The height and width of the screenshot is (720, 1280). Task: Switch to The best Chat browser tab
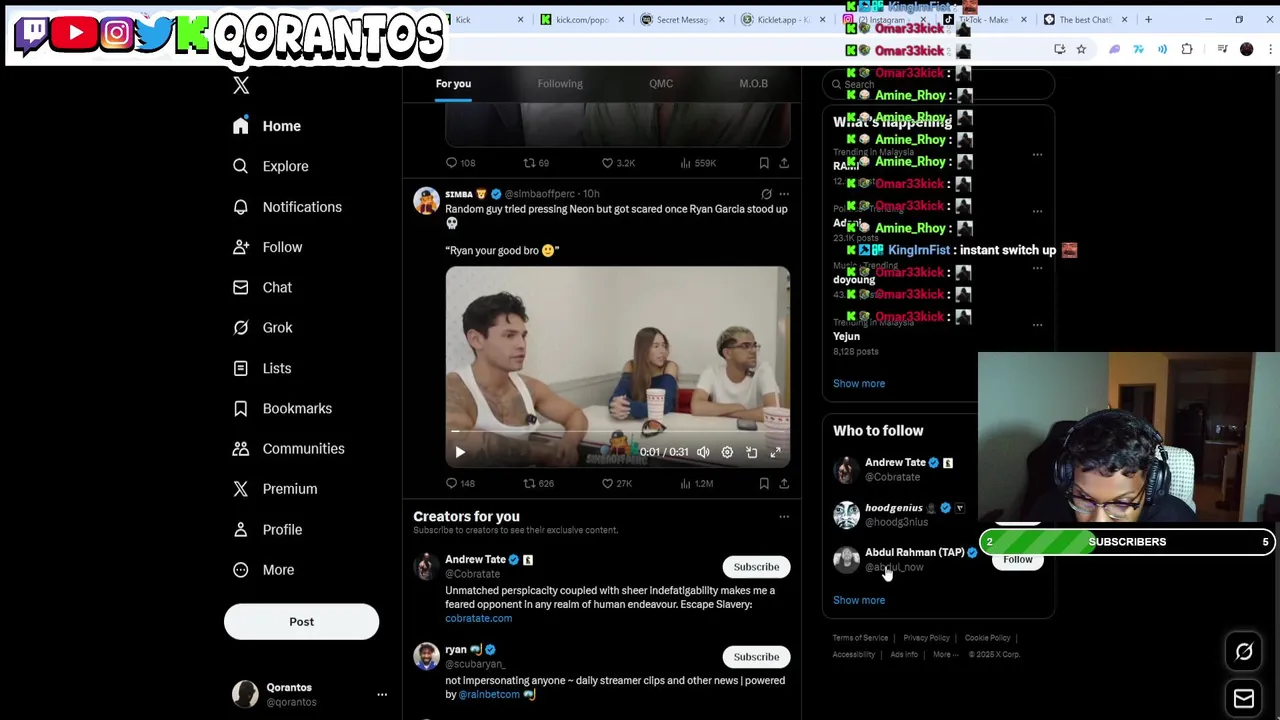click(1084, 20)
